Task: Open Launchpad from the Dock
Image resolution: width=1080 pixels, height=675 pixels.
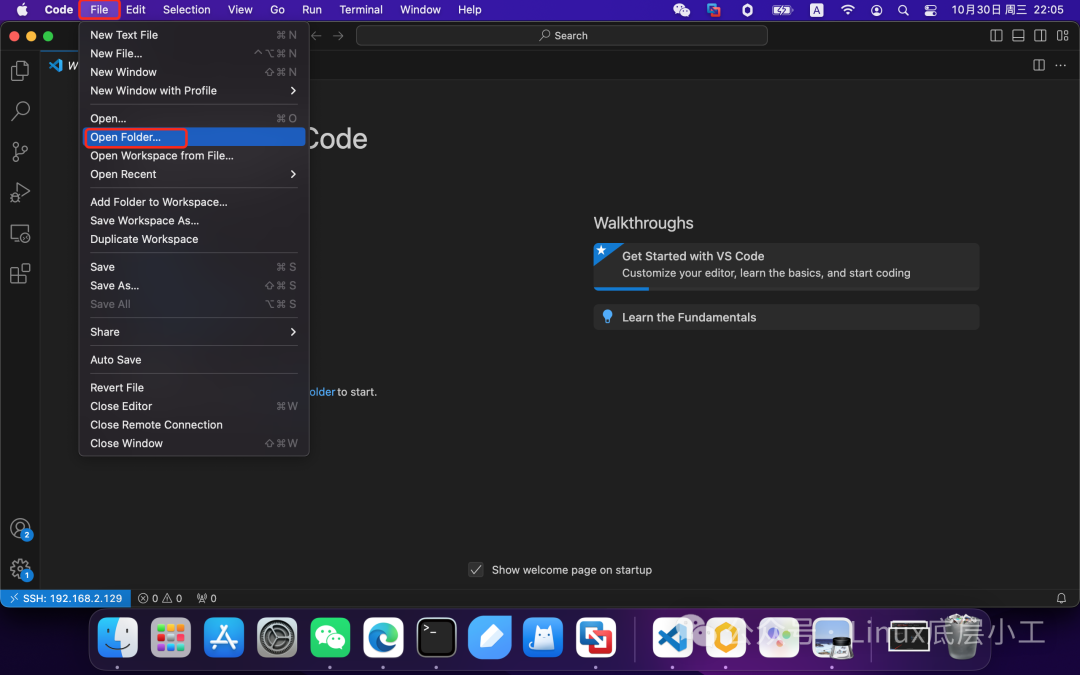Action: click(171, 637)
